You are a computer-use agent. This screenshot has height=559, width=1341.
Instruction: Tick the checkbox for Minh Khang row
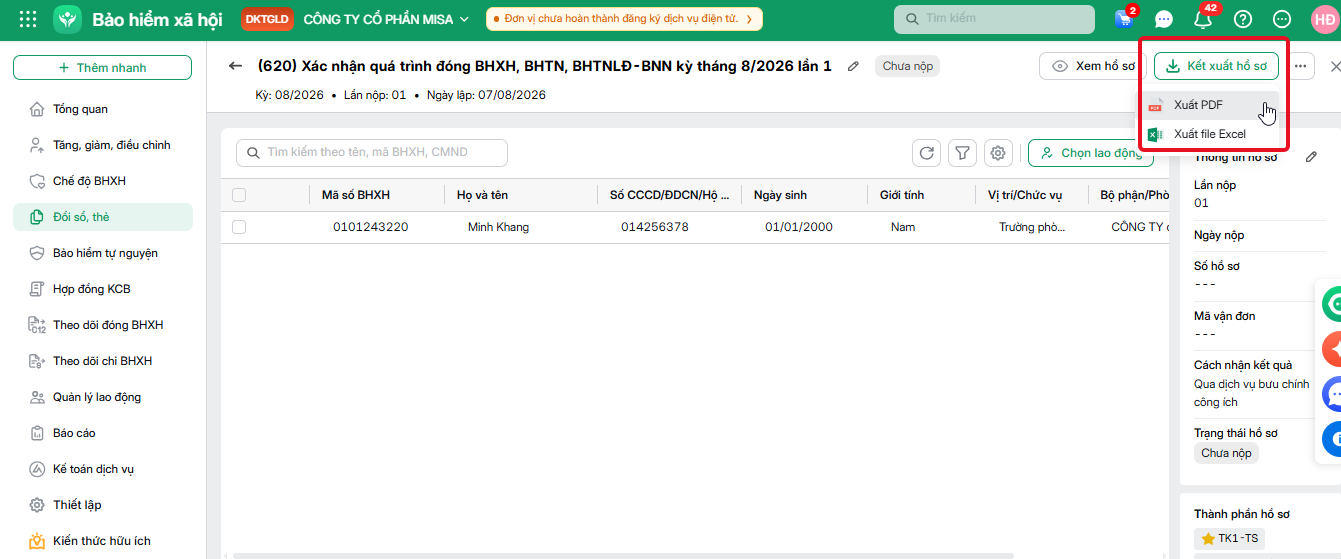(x=239, y=227)
